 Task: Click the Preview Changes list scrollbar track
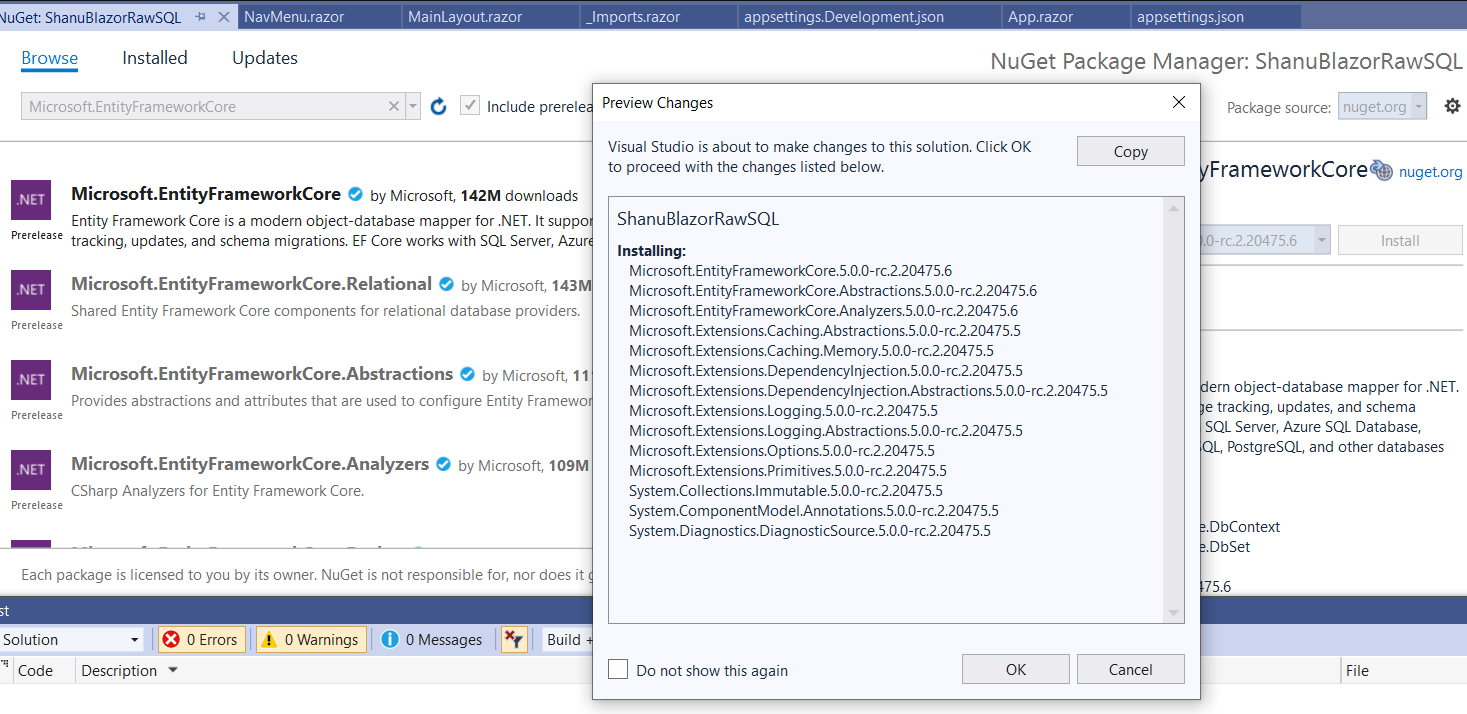click(1175, 410)
